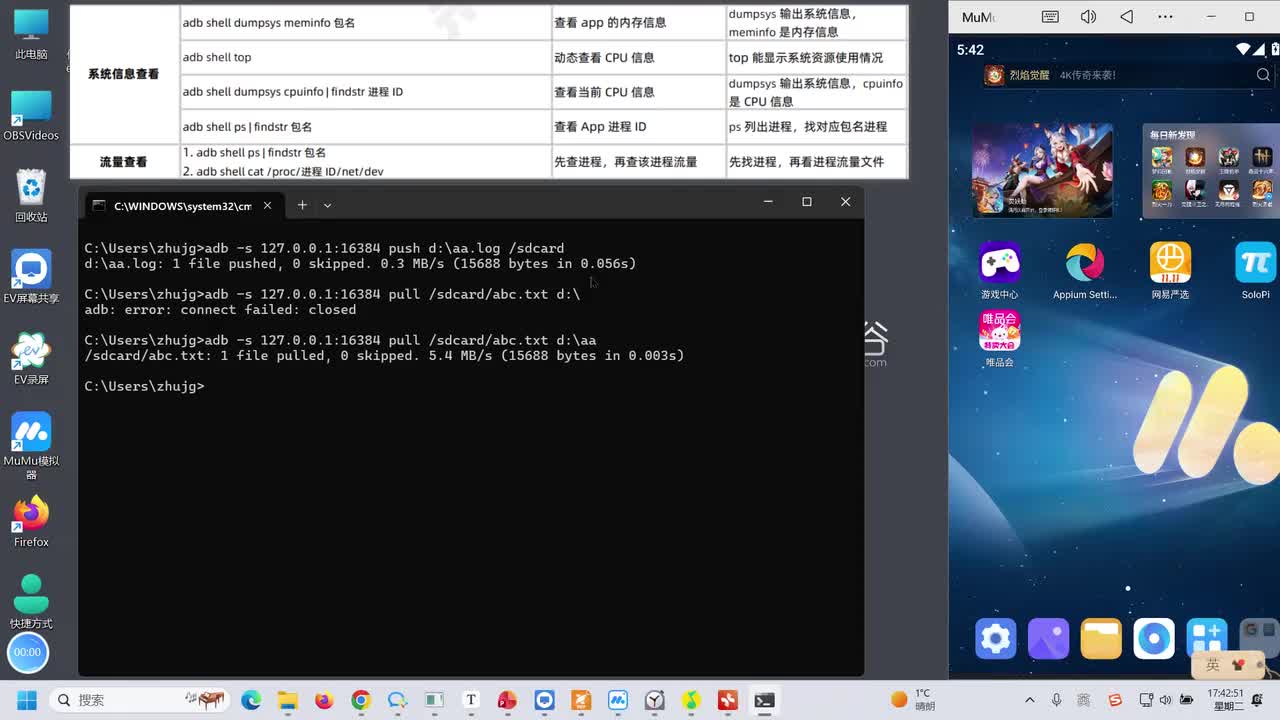Screen dimensions: 1280x720
Task: Click the terminal icon in taskbar
Action: coord(764,700)
